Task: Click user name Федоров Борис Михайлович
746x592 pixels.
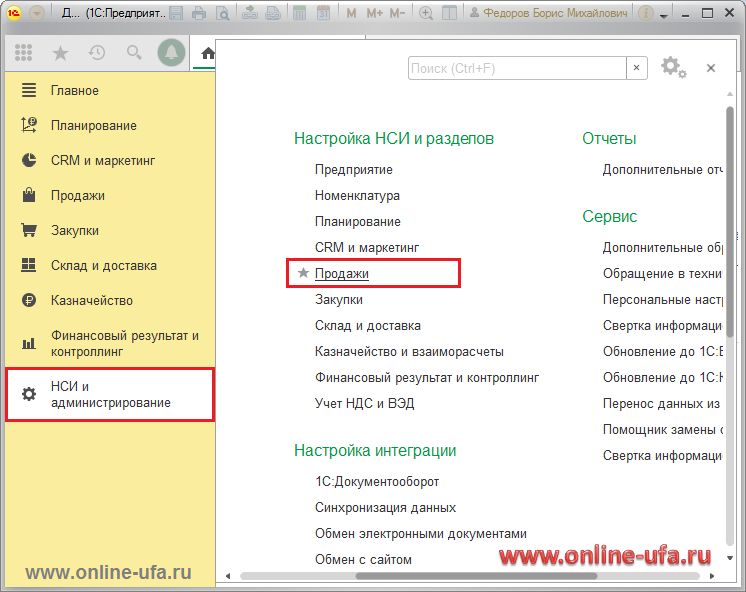Action: 555,13
